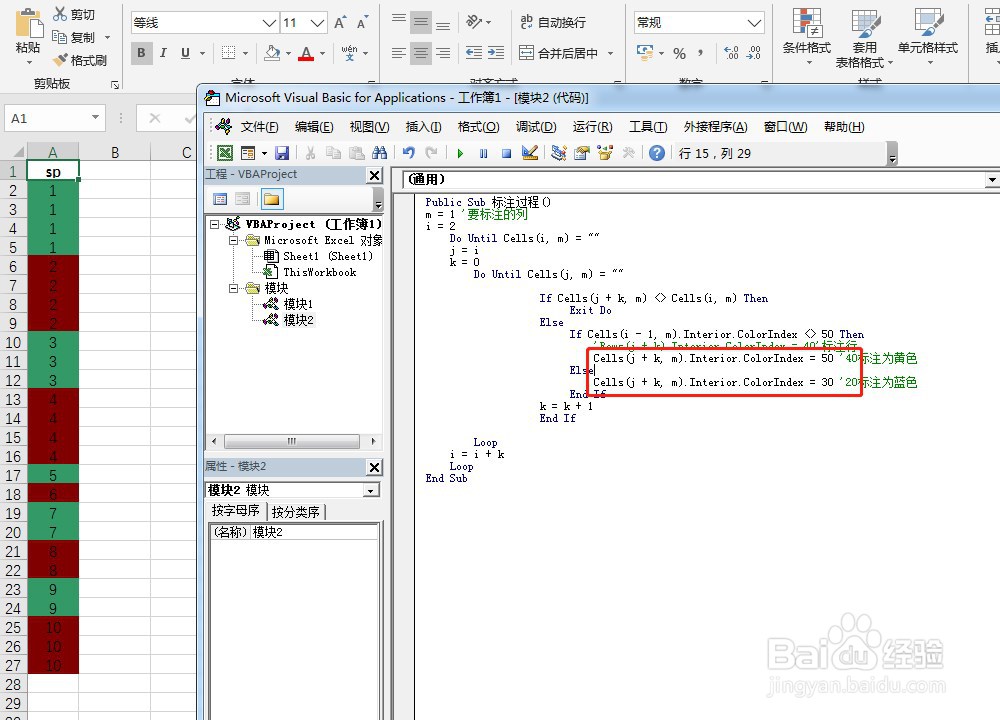Save the VBA project with the floppy icon
Viewport: 1000px width, 720px height.
(282, 153)
